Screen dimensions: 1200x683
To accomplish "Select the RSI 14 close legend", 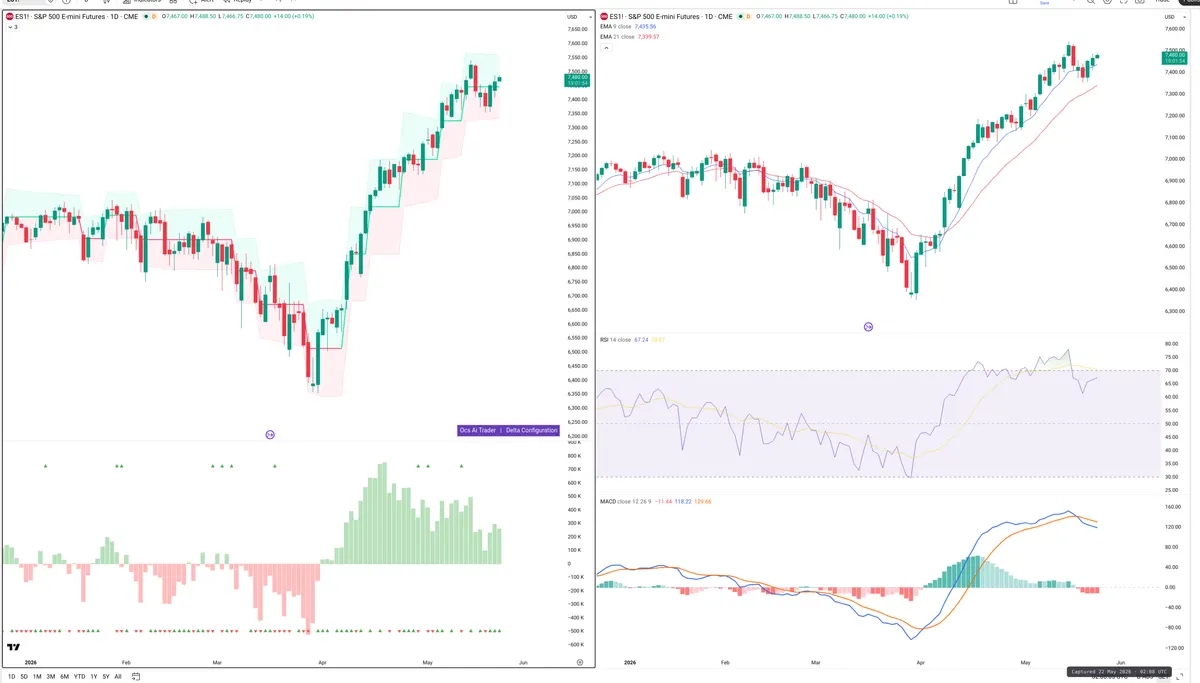I will (x=615, y=340).
